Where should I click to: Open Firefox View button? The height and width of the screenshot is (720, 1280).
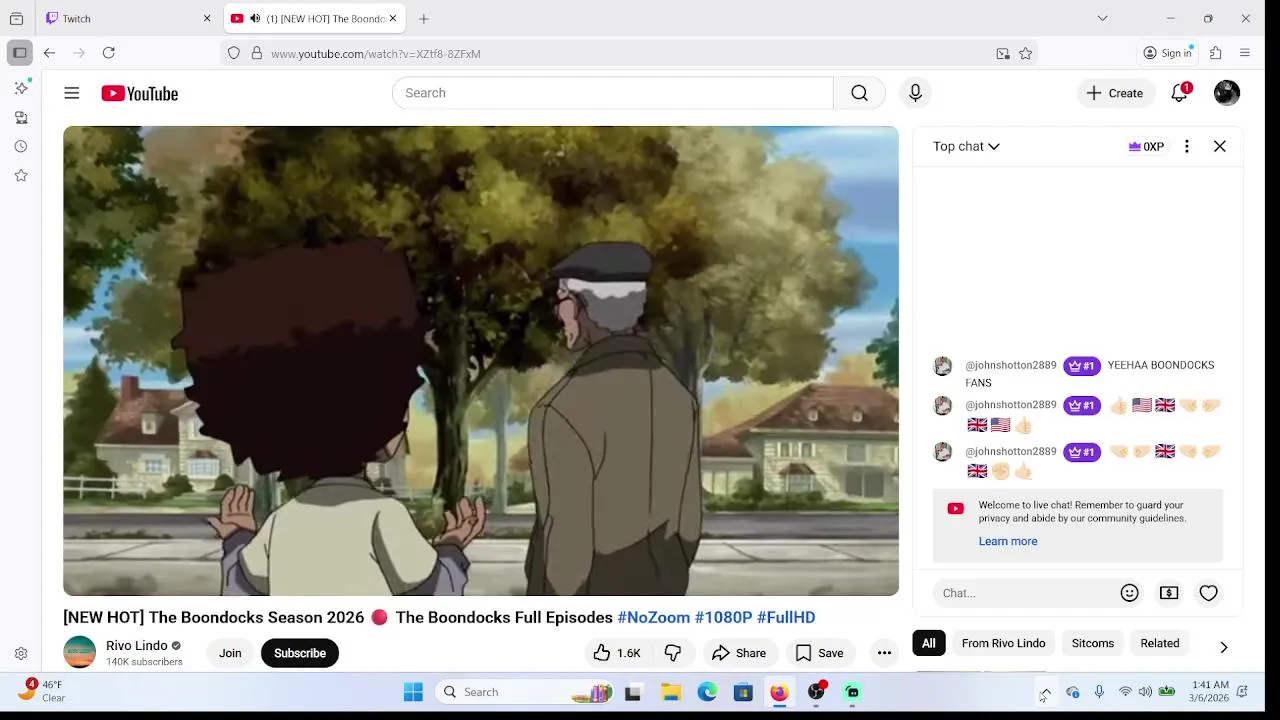16,18
